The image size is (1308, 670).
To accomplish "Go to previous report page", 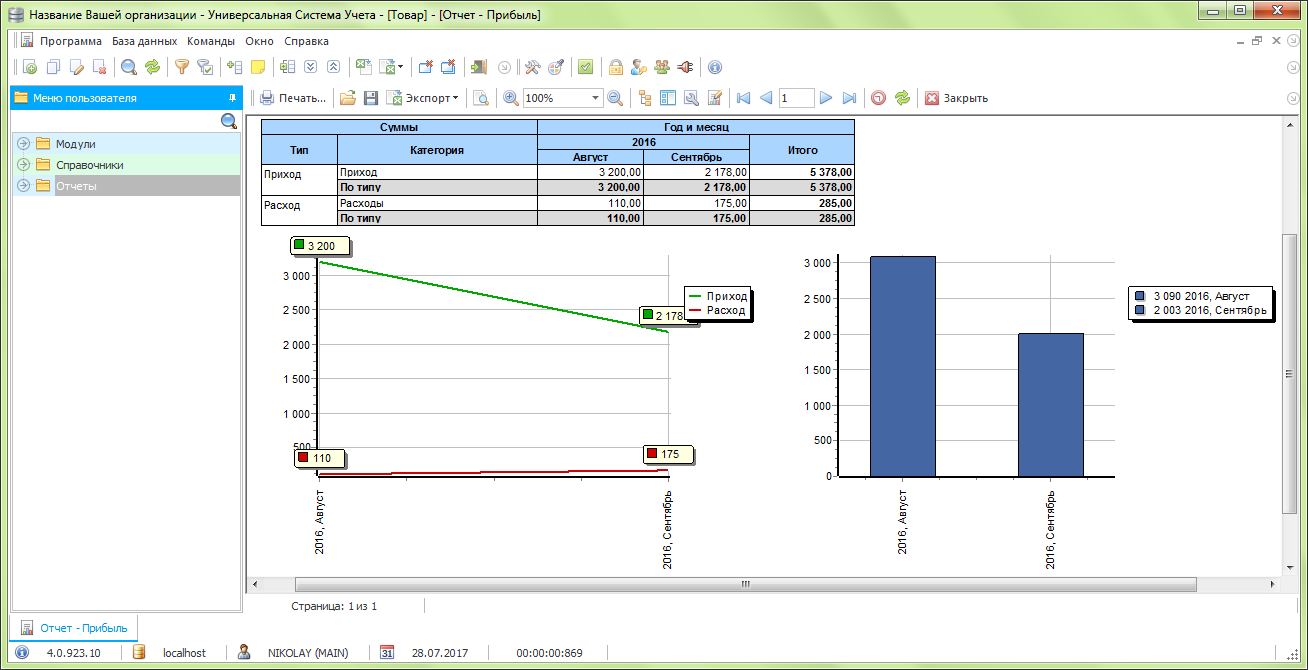I will [x=766, y=98].
